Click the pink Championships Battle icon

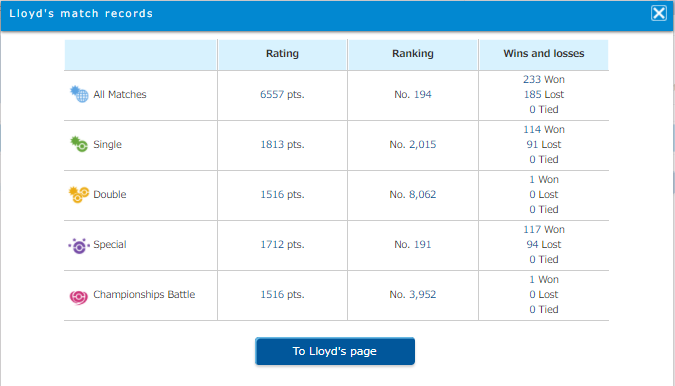79,296
